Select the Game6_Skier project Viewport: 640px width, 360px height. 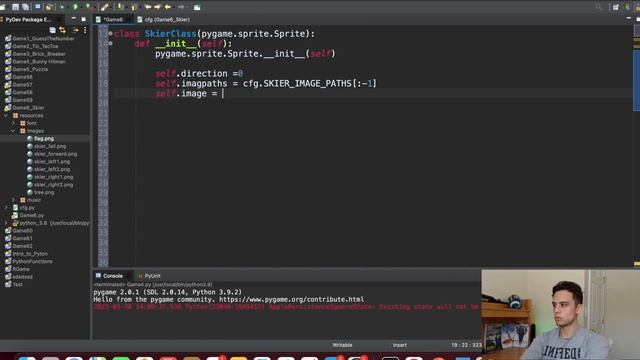(x=28, y=108)
